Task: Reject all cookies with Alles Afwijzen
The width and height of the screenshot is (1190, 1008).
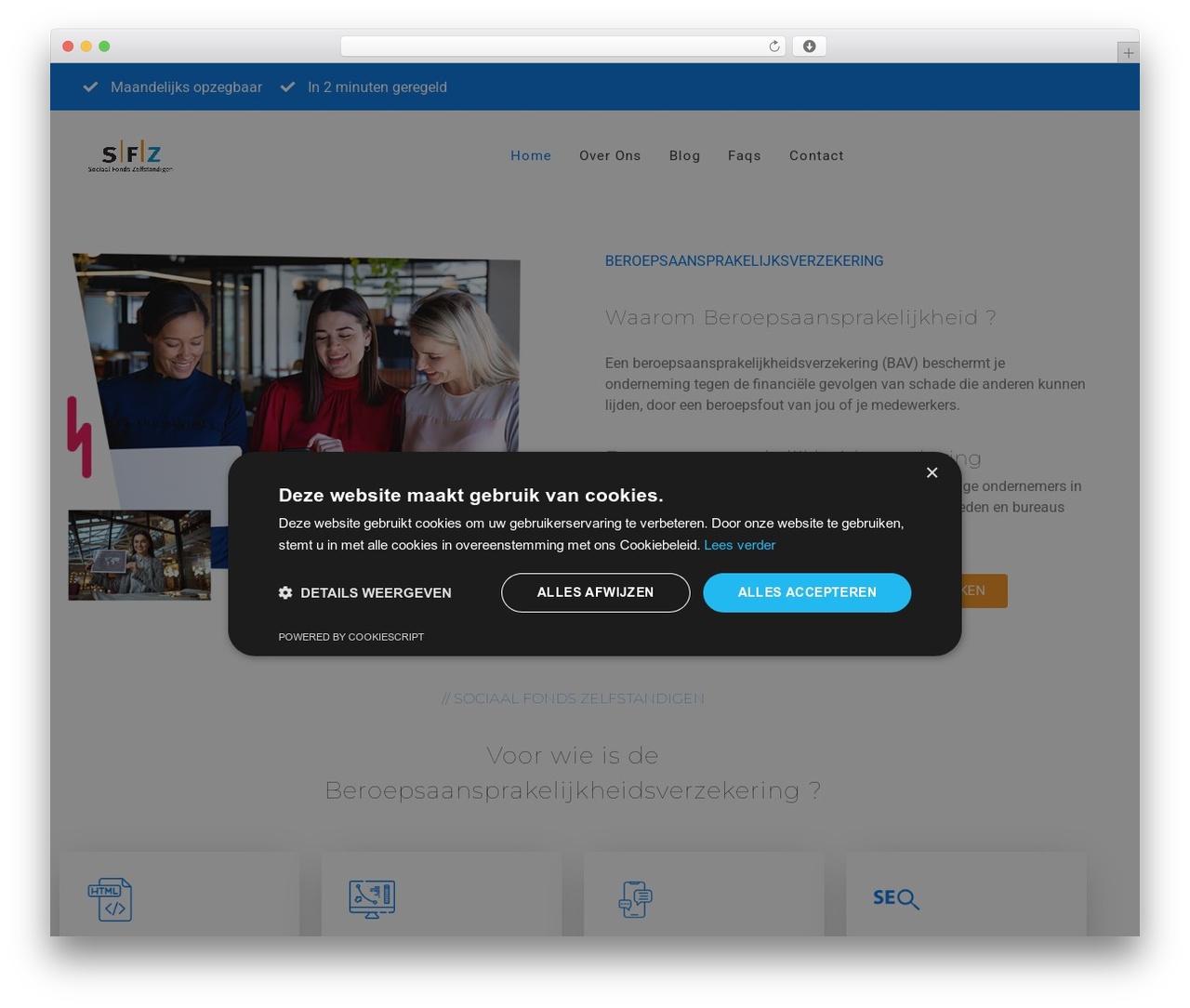Action: click(x=595, y=592)
